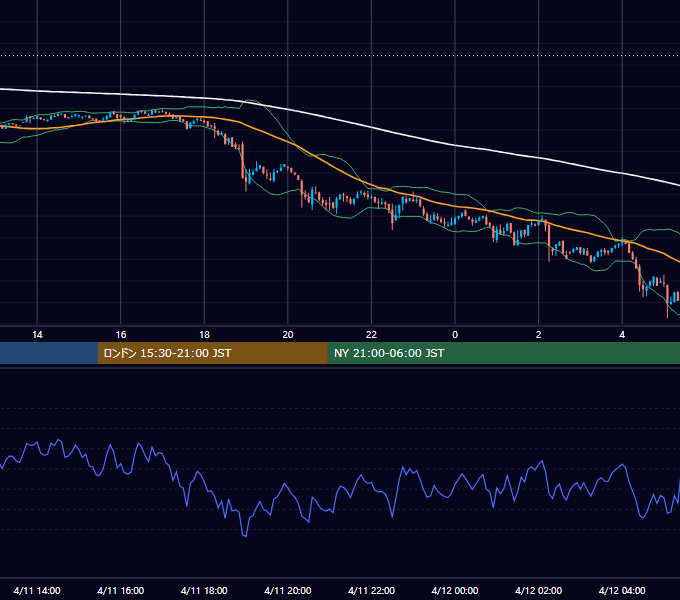
Task: Click the 22 hour axis label
Action: 371,335
